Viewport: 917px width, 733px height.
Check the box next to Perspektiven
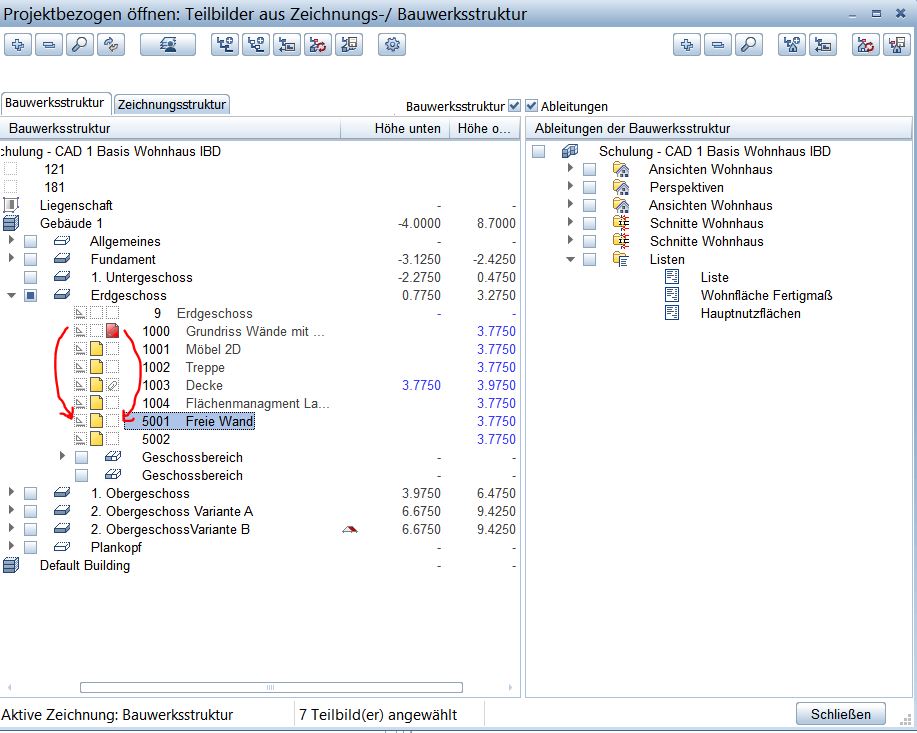(589, 187)
